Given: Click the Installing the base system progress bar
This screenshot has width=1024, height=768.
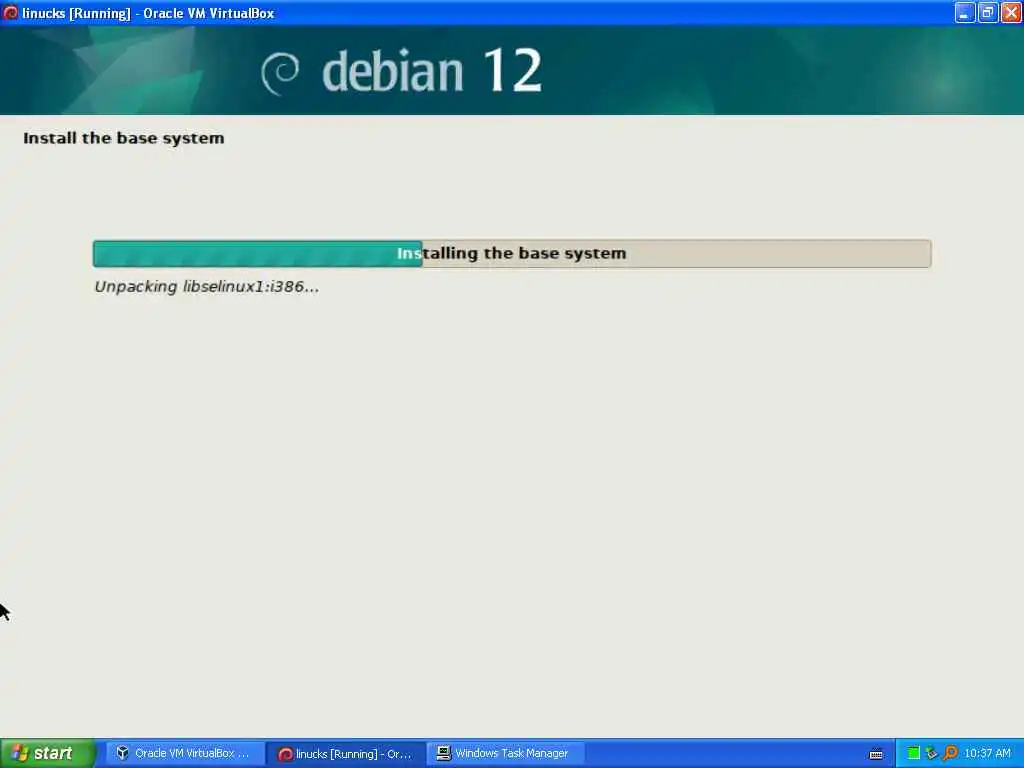Looking at the screenshot, I should point(512,253).
